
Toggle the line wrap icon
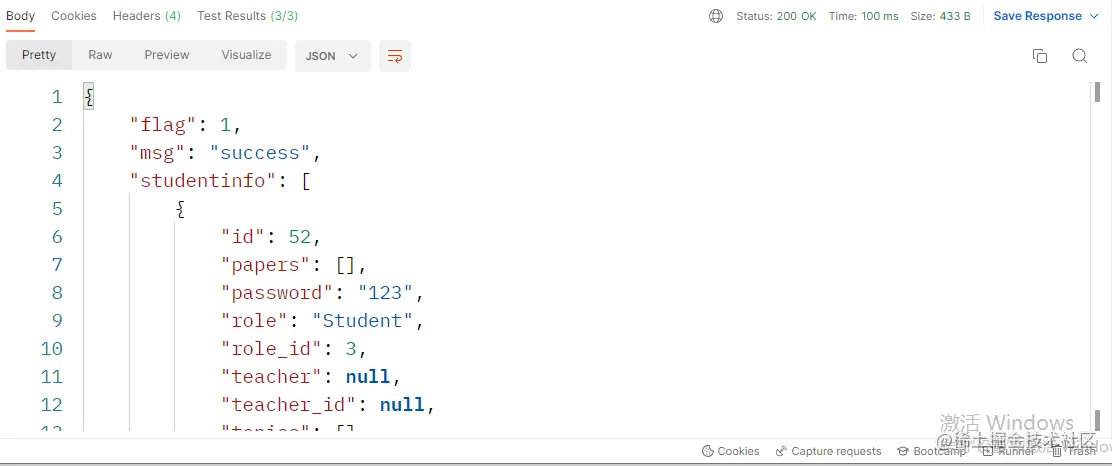pos(395,56)
